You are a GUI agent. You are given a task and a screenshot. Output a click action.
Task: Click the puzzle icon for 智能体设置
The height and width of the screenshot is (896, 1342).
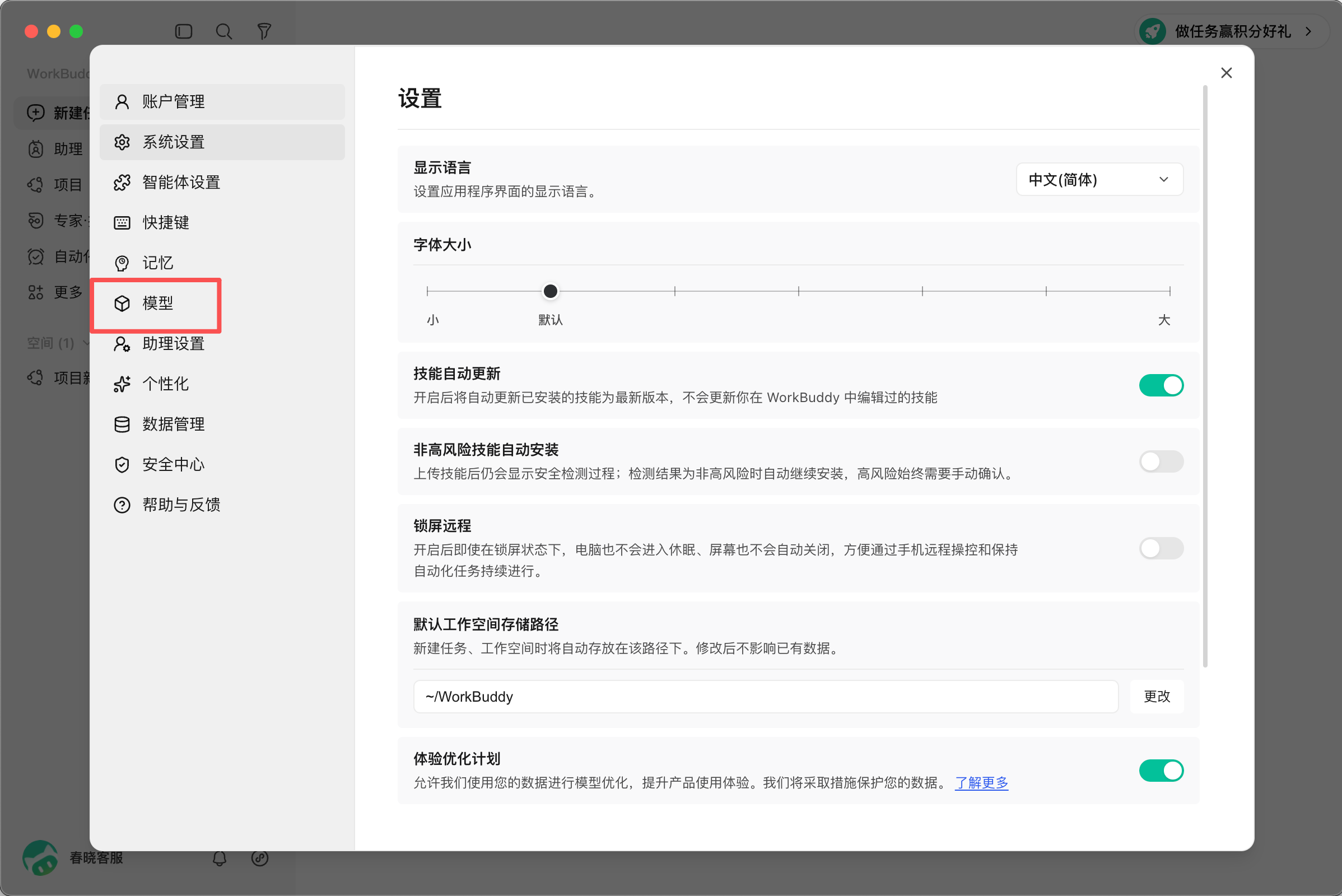[x=122, y=183]
